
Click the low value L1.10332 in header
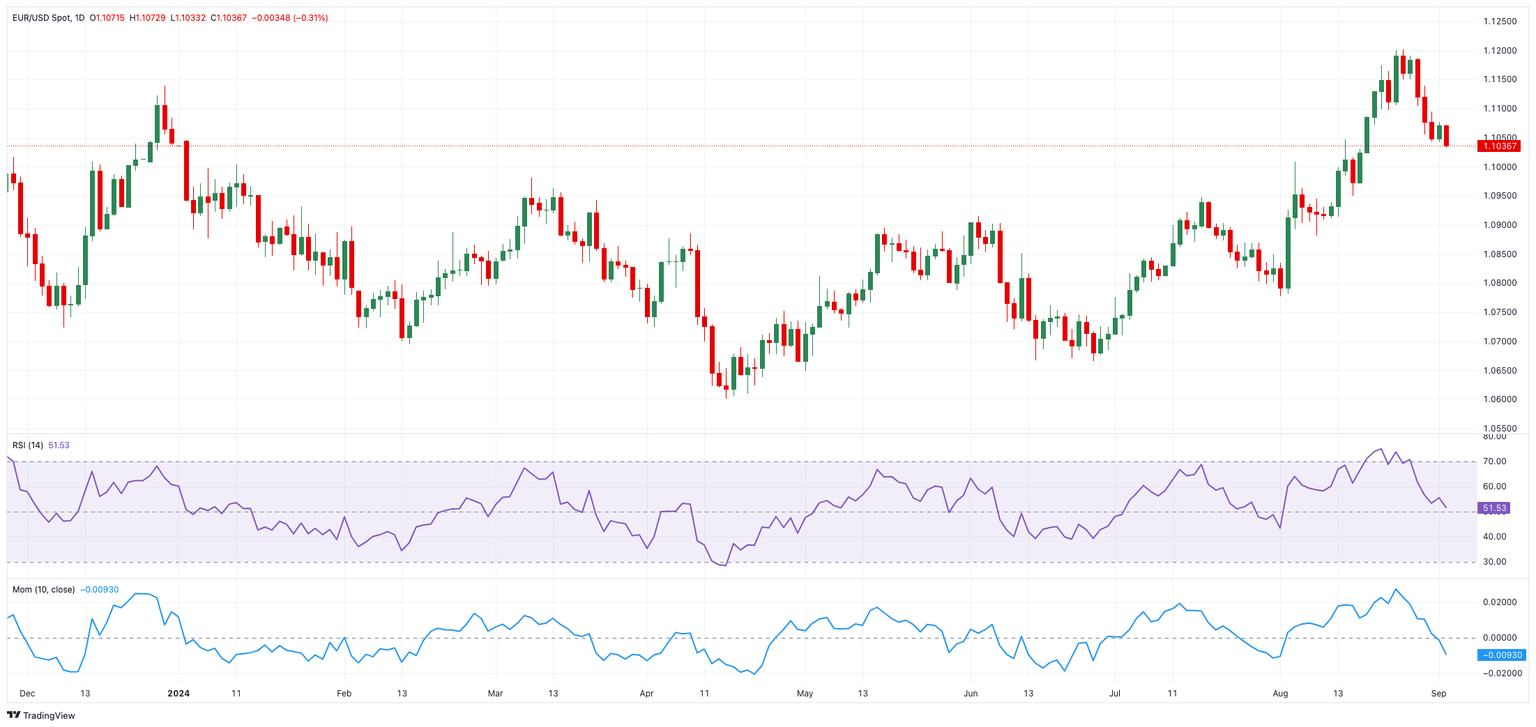[x=190, y=18]
